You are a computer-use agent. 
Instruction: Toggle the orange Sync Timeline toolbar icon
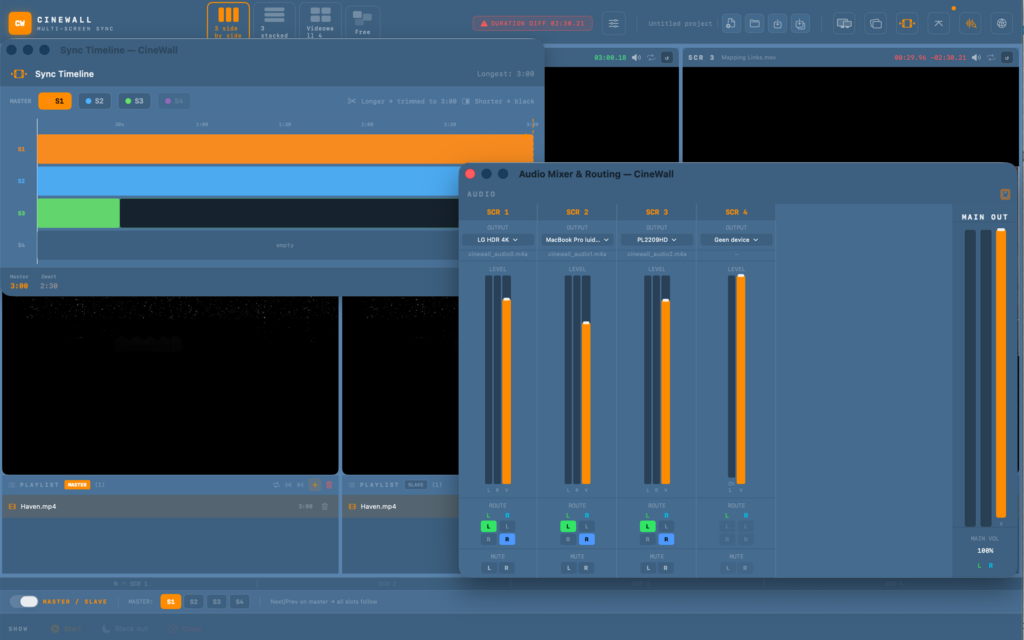[907, 24]
